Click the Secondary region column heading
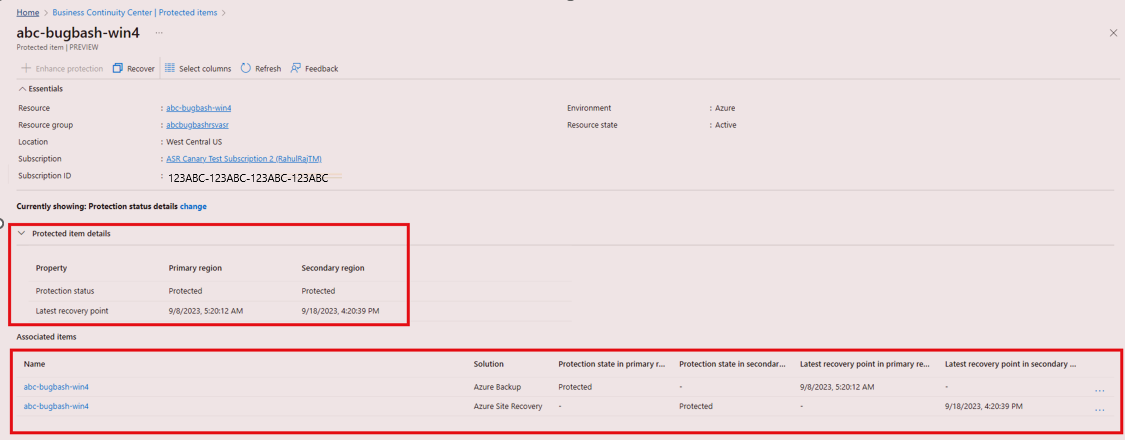This screenshot has height=440, width=1125. click(333, 268)
